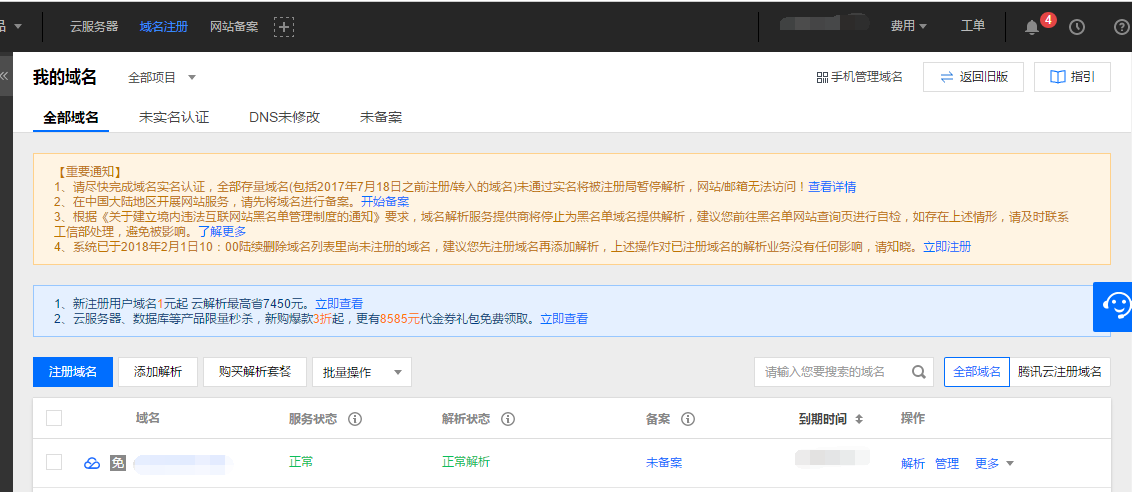Open the 批量操作 dropdown

[362, 372]
